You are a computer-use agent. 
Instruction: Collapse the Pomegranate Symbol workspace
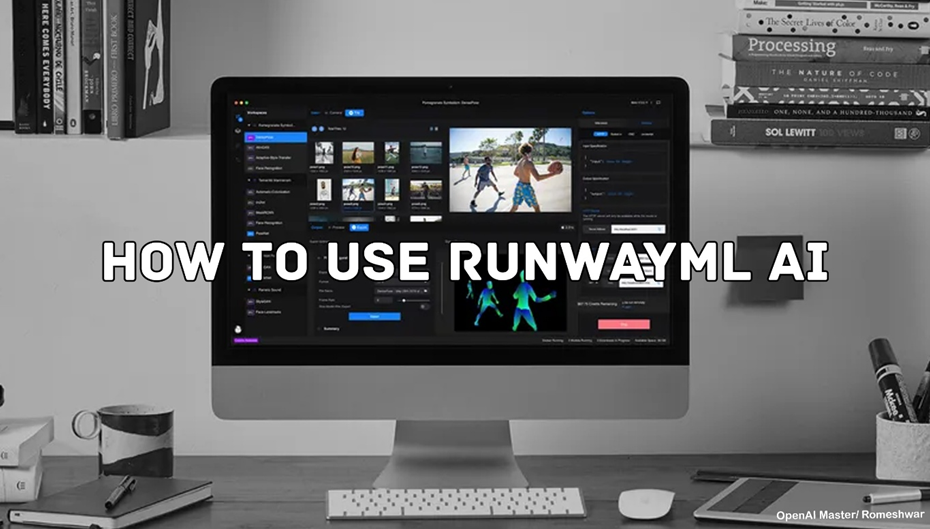pyautogui.click(x=249, y=125)
